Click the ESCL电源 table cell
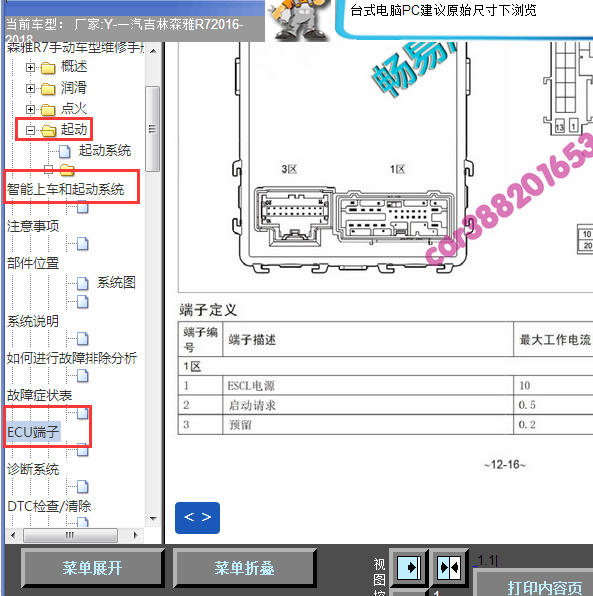 point(368,385)
